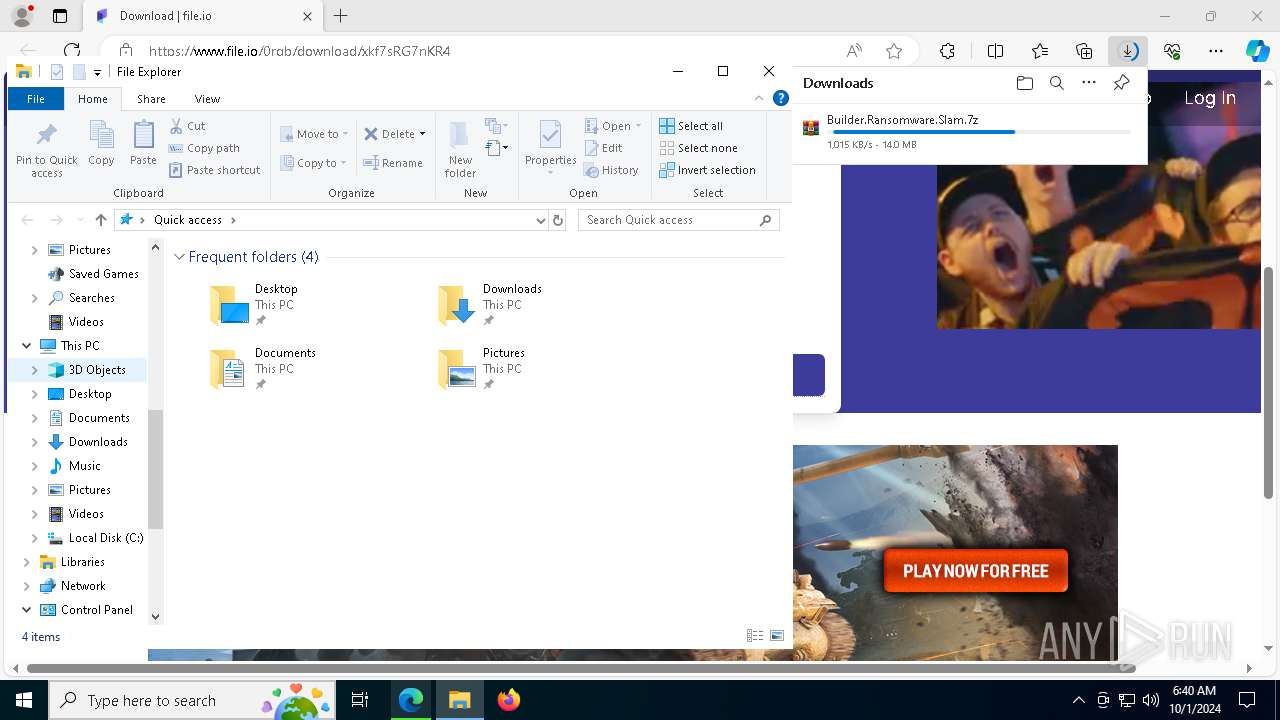Pin the Edge Downloads panel
1280x720 pixels.
(x=1121, y=83)
